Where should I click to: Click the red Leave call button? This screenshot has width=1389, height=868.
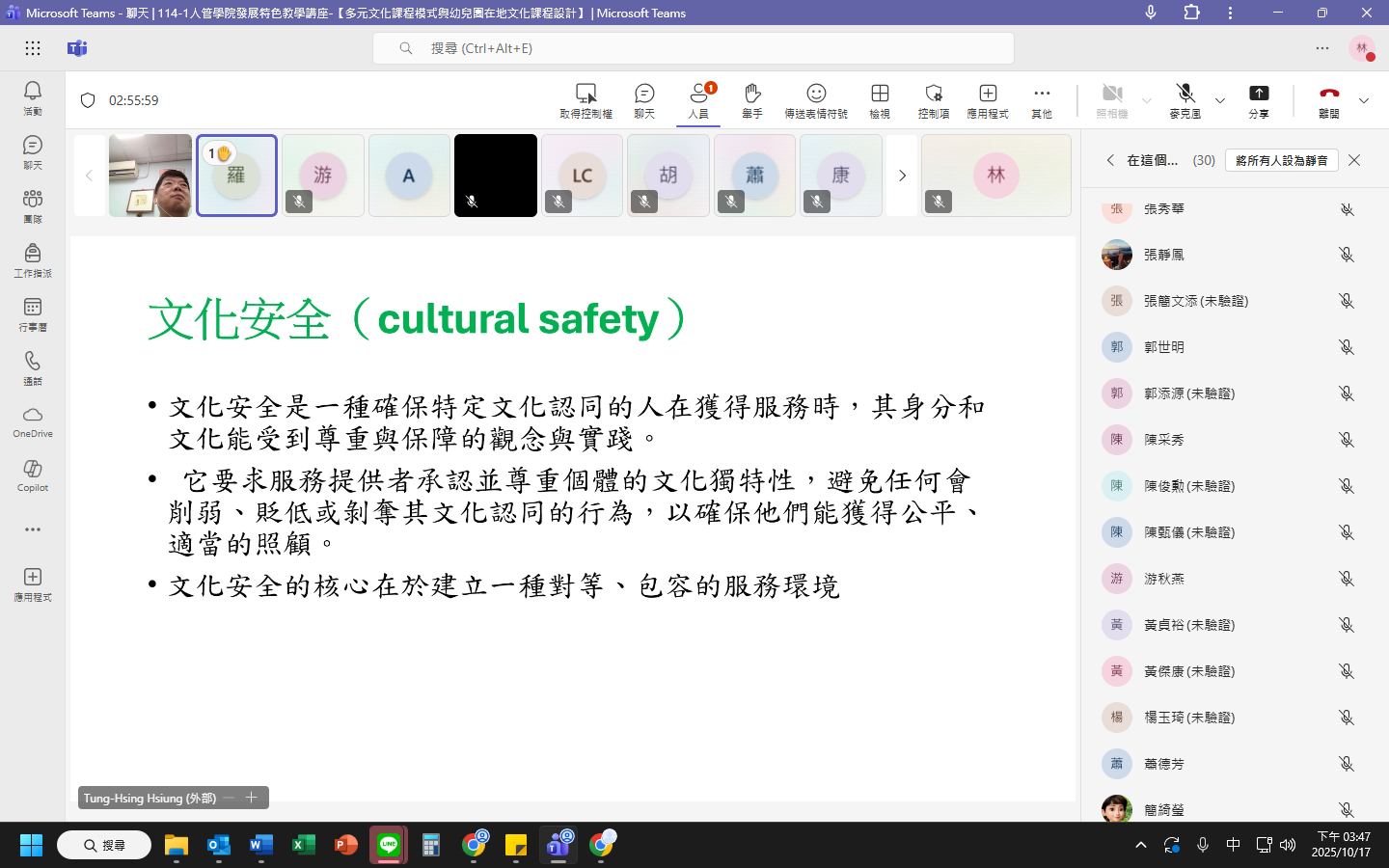[x=1329, y=99]
